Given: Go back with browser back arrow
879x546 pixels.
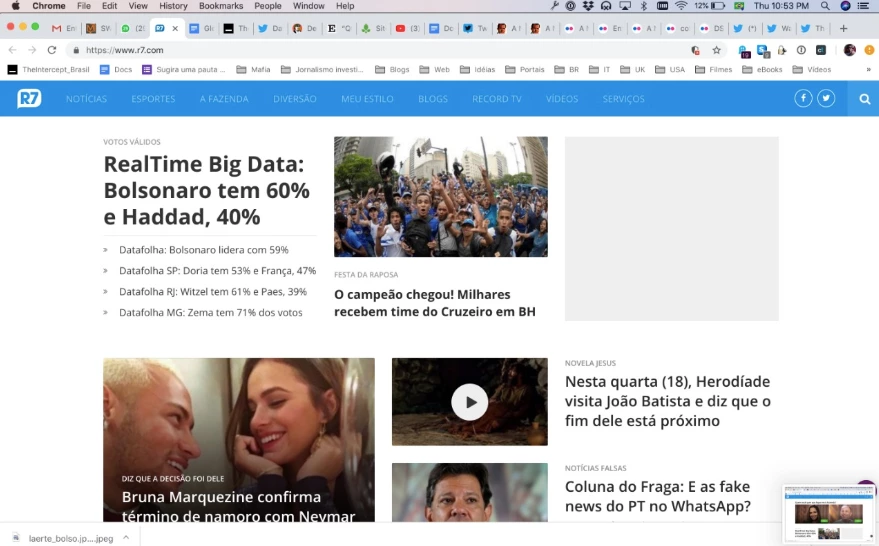Looking at the screenshot, I should 12,50.
